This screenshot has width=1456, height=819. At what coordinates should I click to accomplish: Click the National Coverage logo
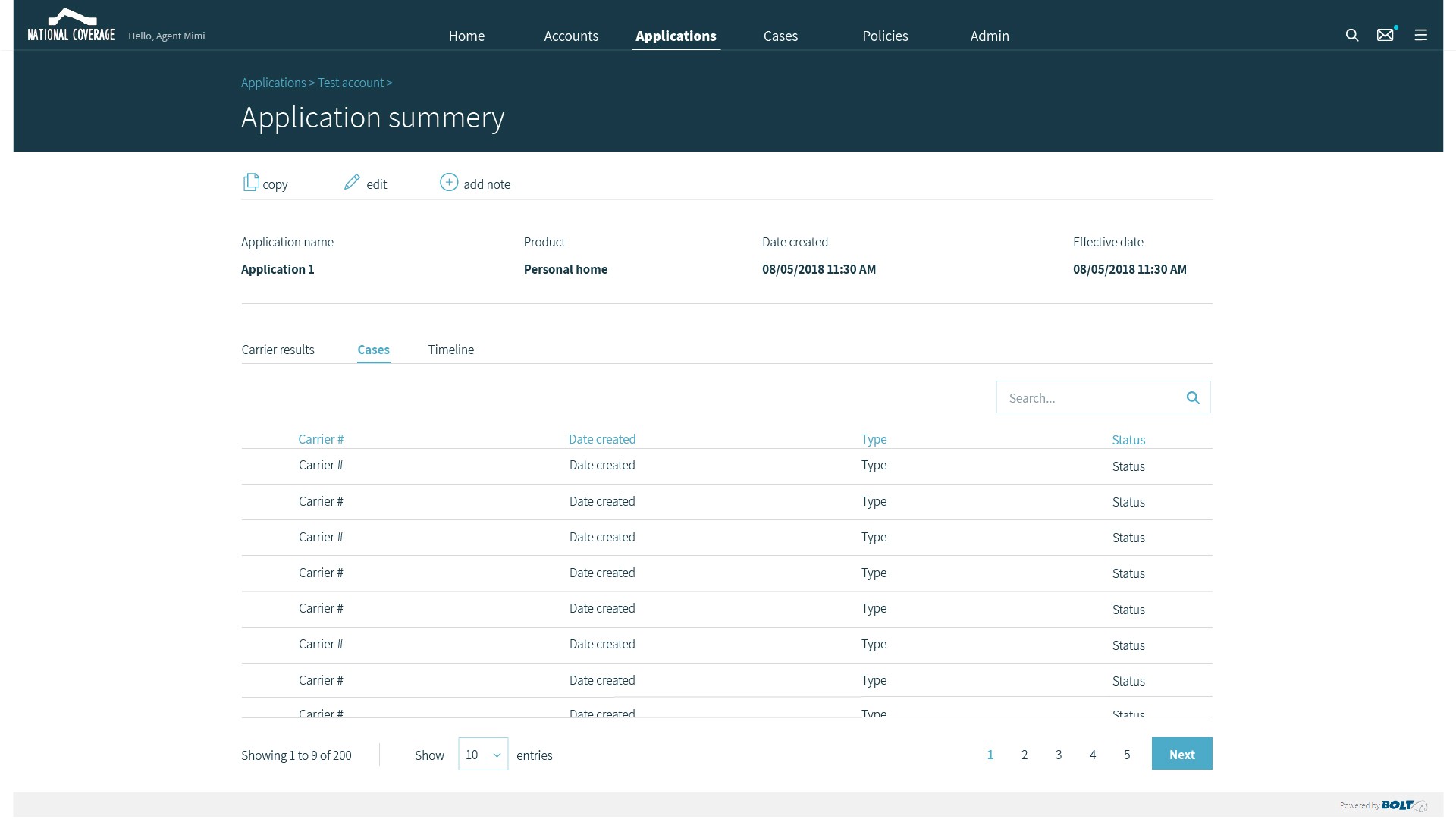pyautogui.click(x=71, y=26)
